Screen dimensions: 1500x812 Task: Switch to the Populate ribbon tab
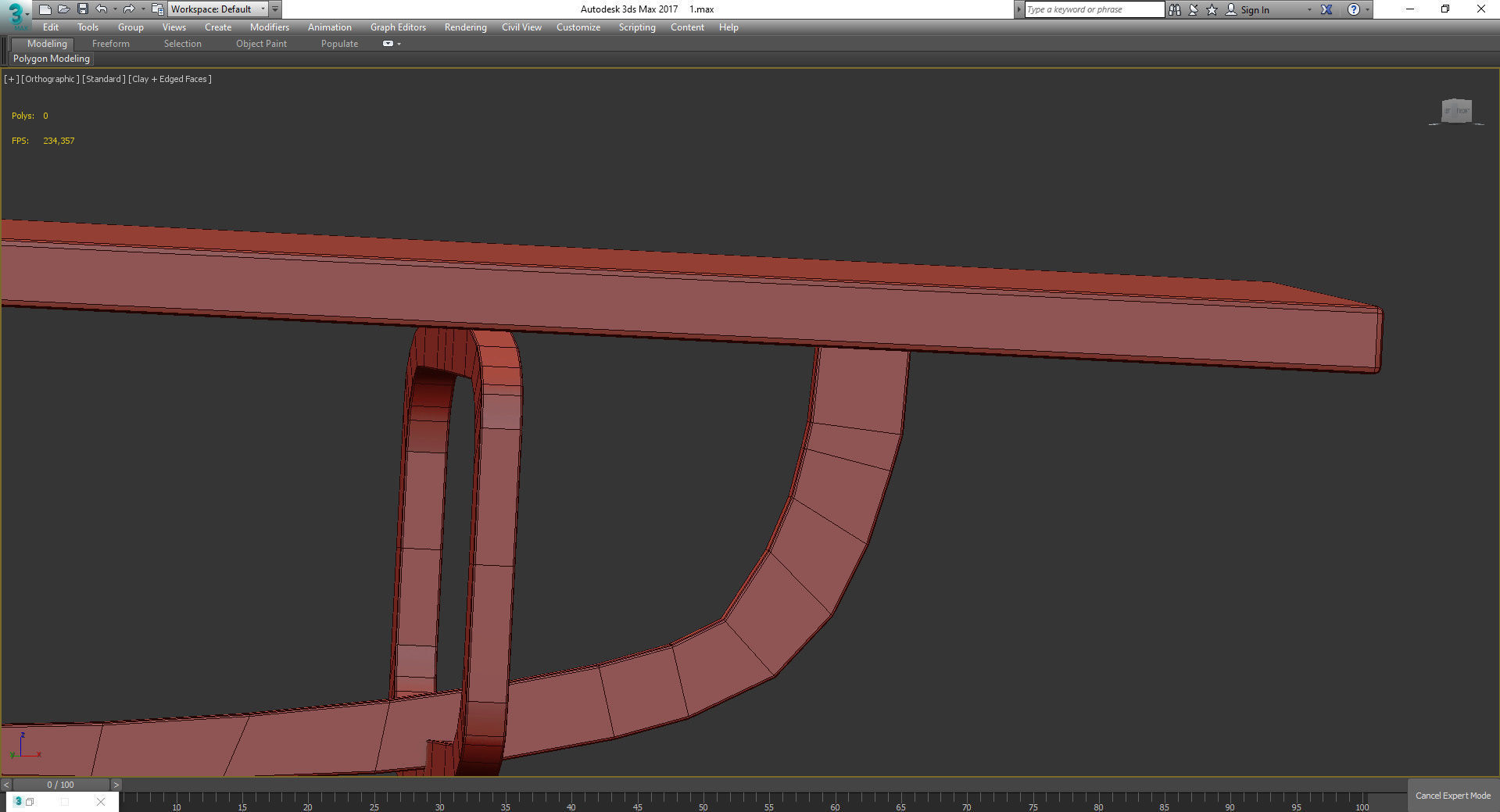(339, 44)
